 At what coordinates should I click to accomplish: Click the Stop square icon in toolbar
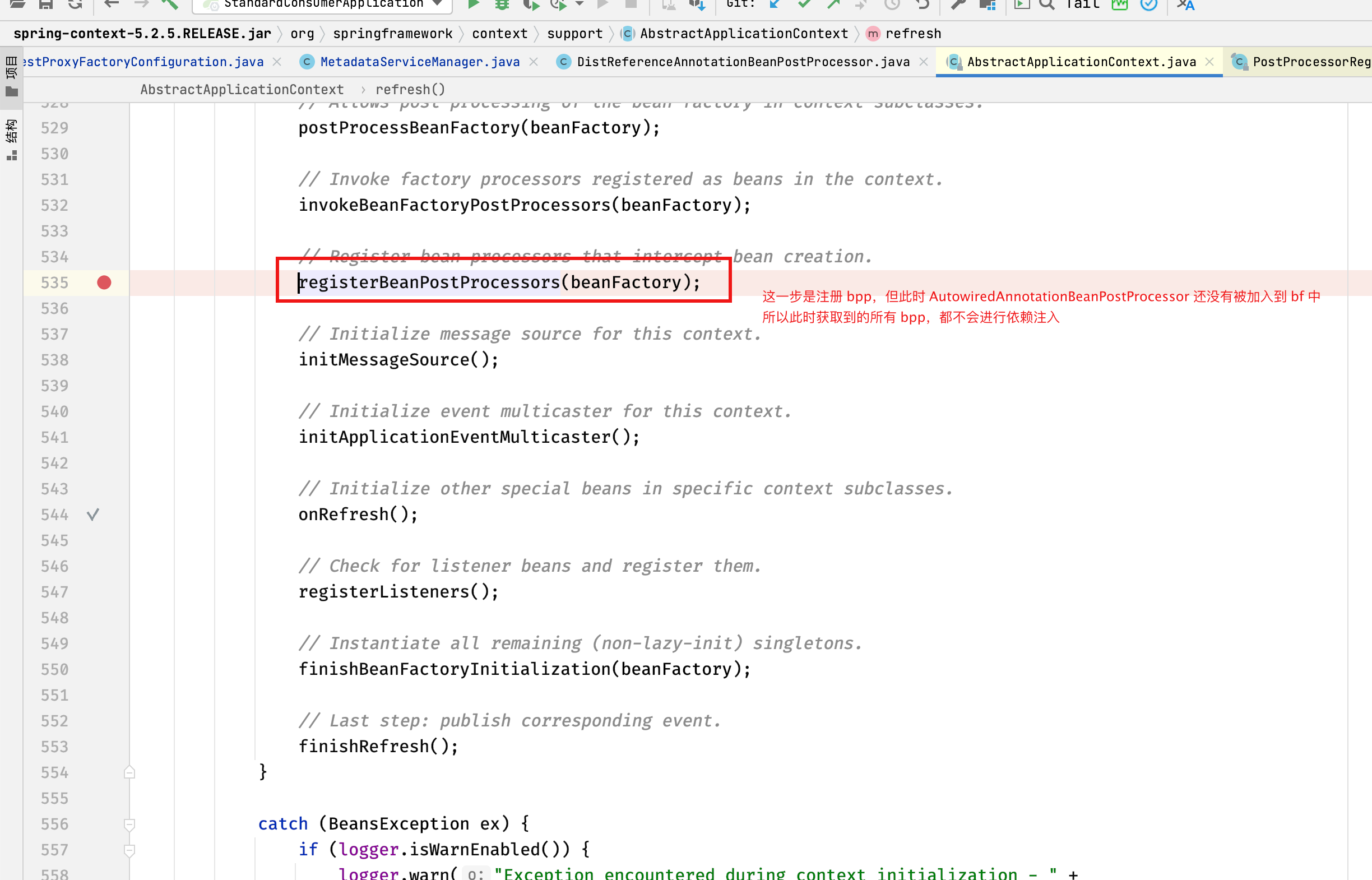pyautogui.click(x=631, y=4)
